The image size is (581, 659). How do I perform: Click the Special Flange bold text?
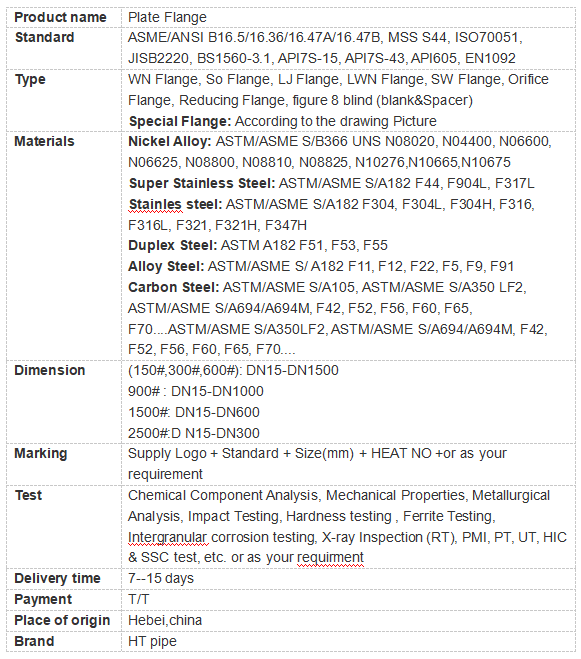180,121
